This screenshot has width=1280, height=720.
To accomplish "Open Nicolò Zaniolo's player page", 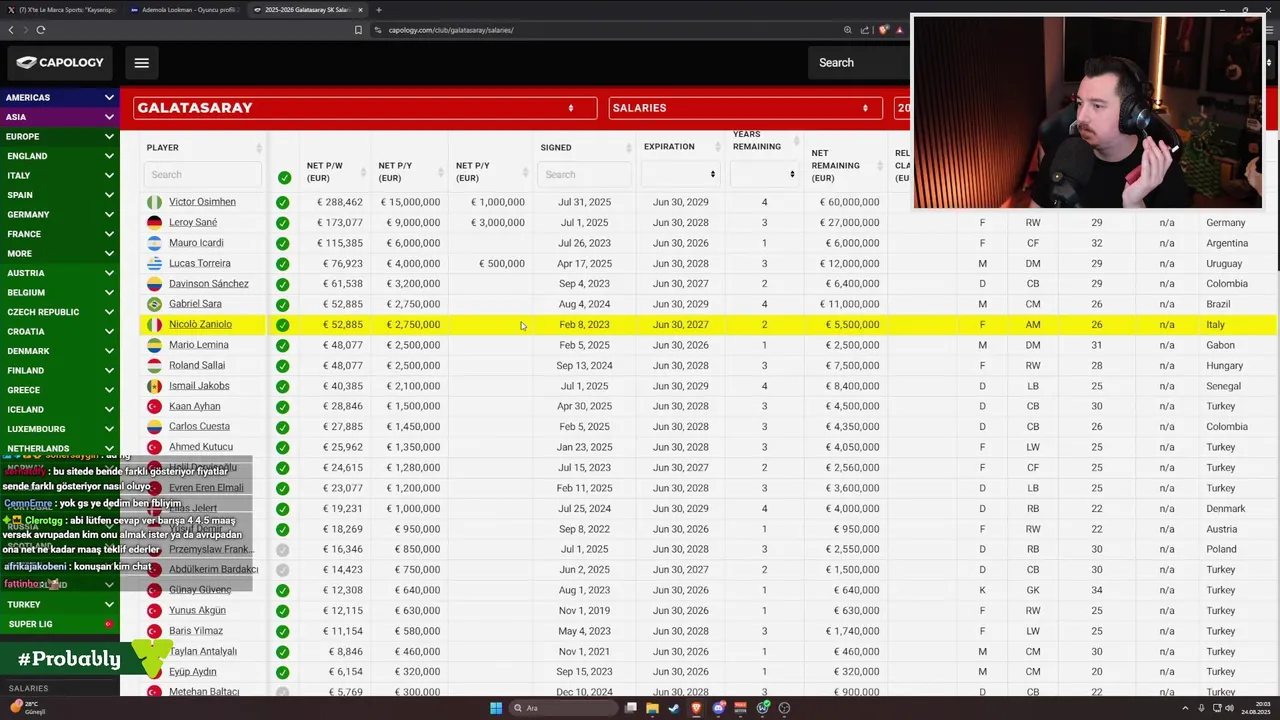I will point(200,325).
